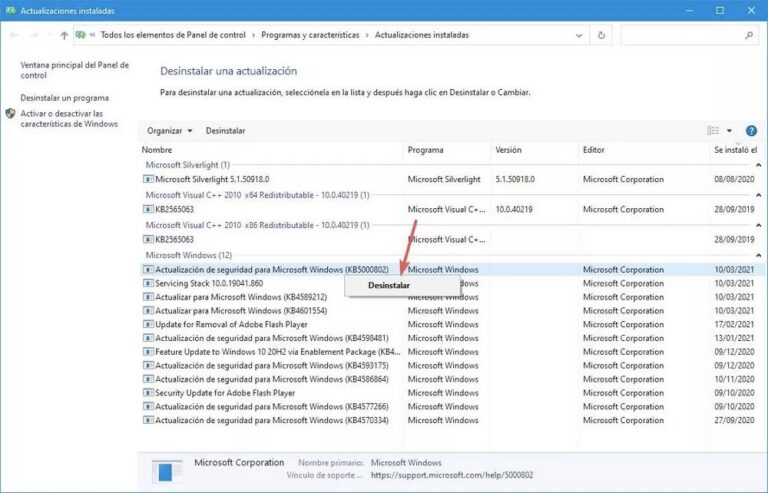Viewport: 768px width, 493px height.
Task: Open the previous locations chevron in breadcrumb
Action: click(93, 35)
